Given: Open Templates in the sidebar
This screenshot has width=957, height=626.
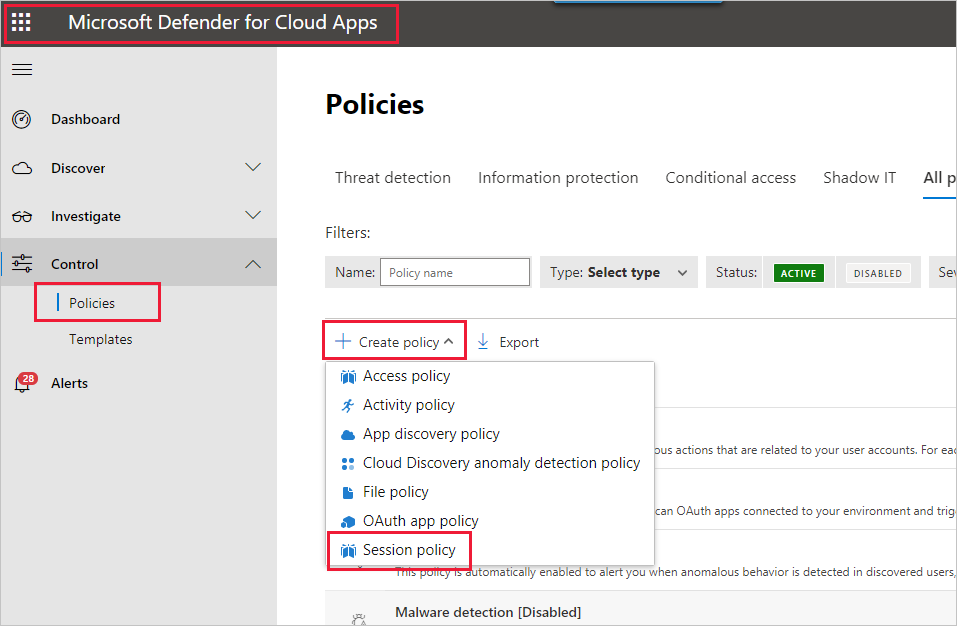Looking at the screenshot, I should pos(100,339).
